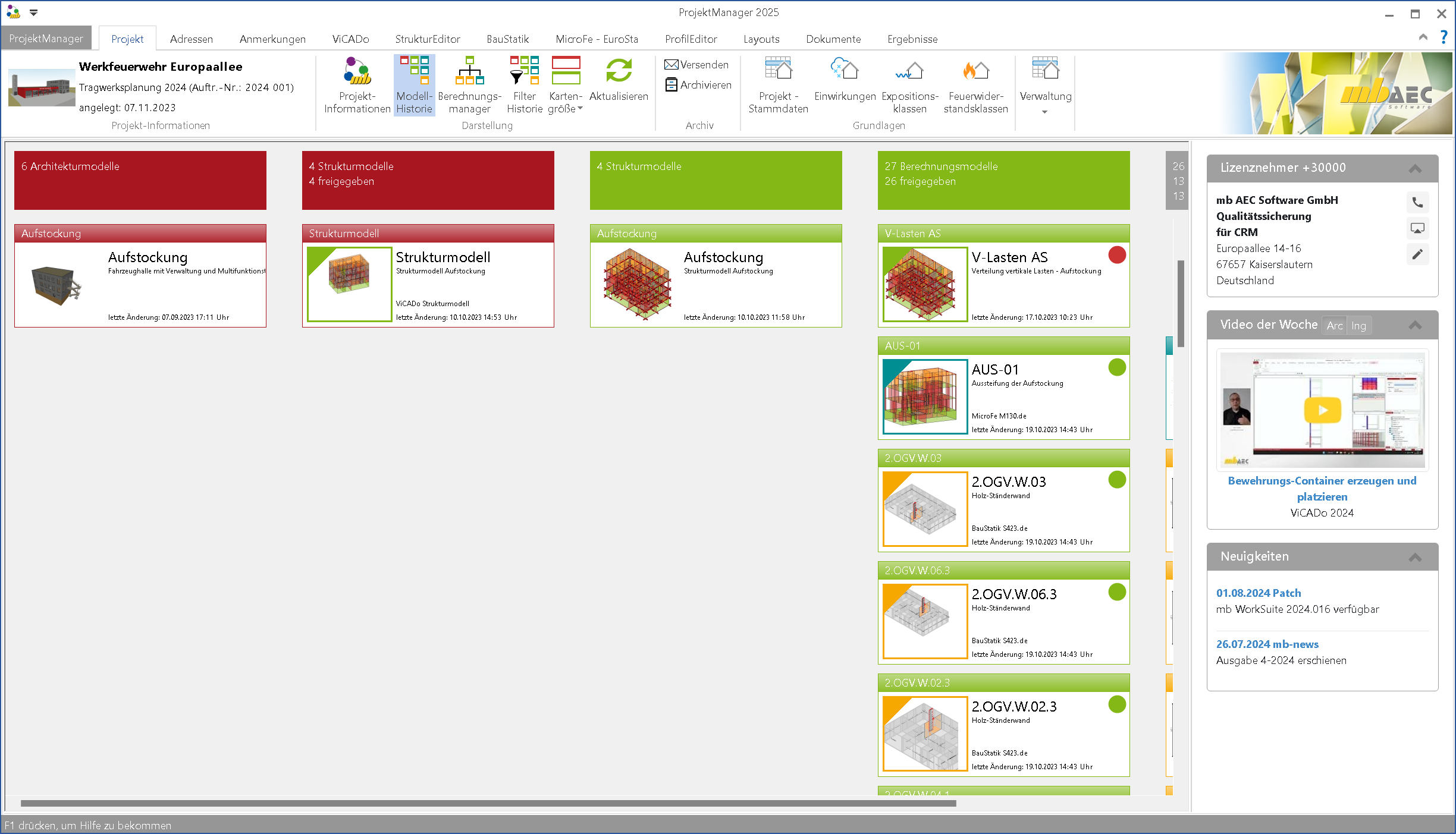The image size is (1456, 834).
Task: Click the Projekt tab
Action: coord(127,39)
